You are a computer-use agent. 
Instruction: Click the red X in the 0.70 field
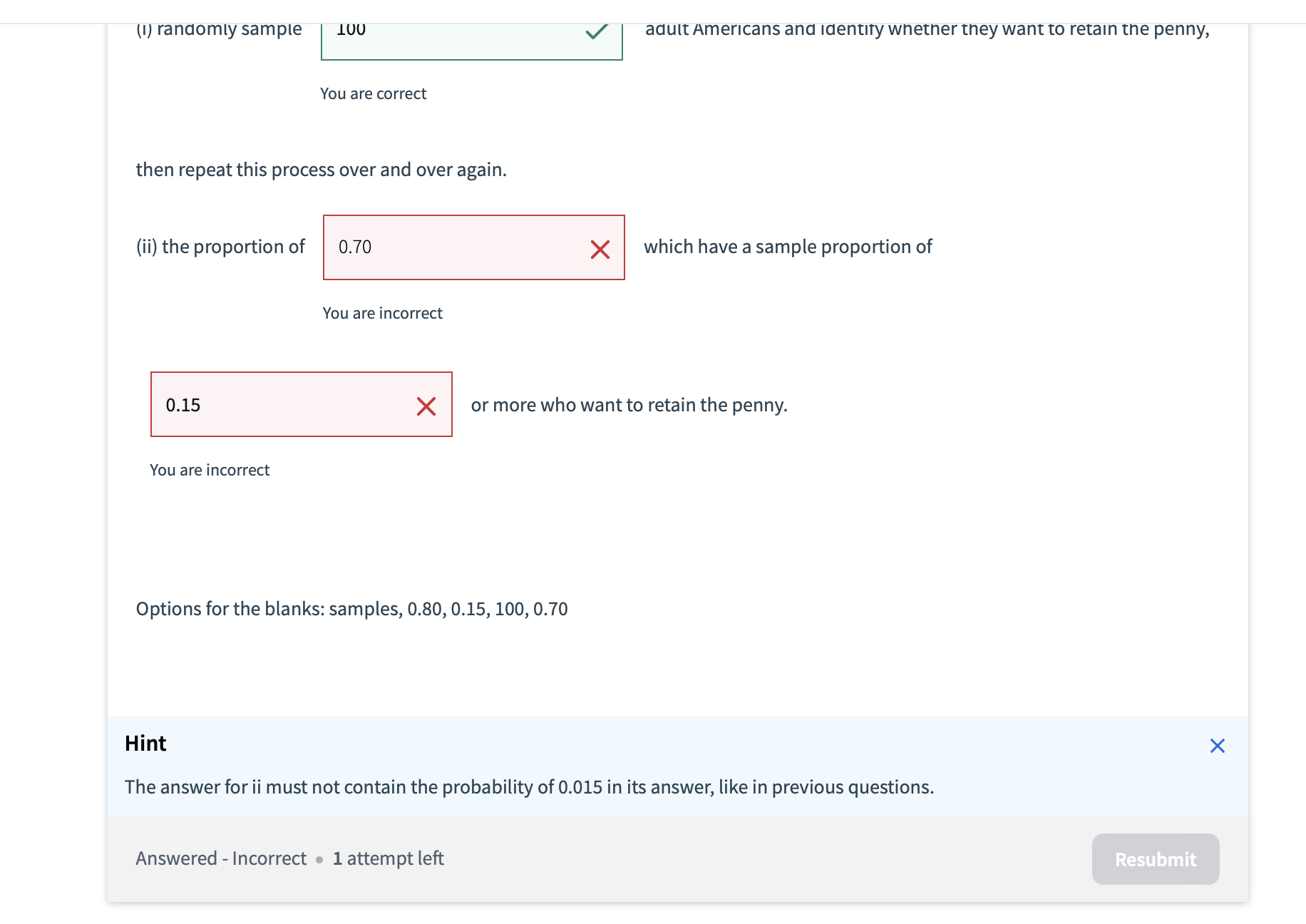pos(600,249)
